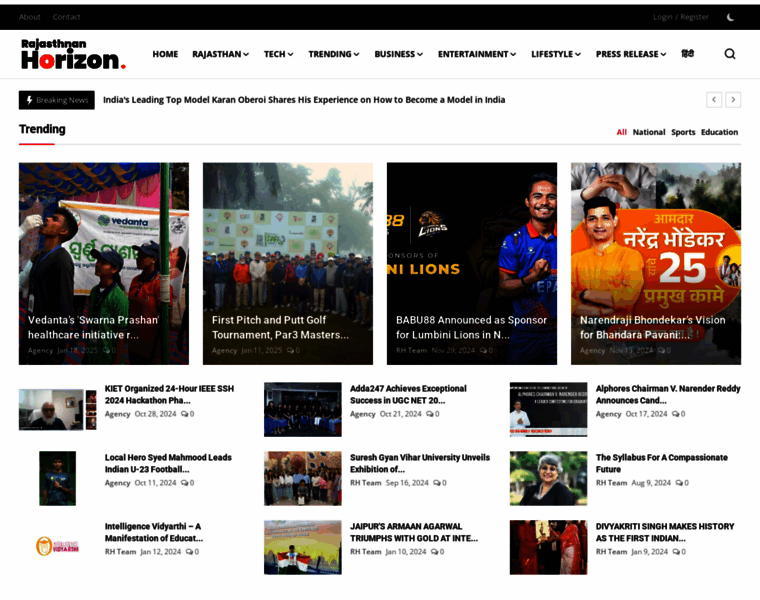The image size is (760, 600).
Task: Open The Syllabus For A Compassionate Future
Action: tap(662, 463)
